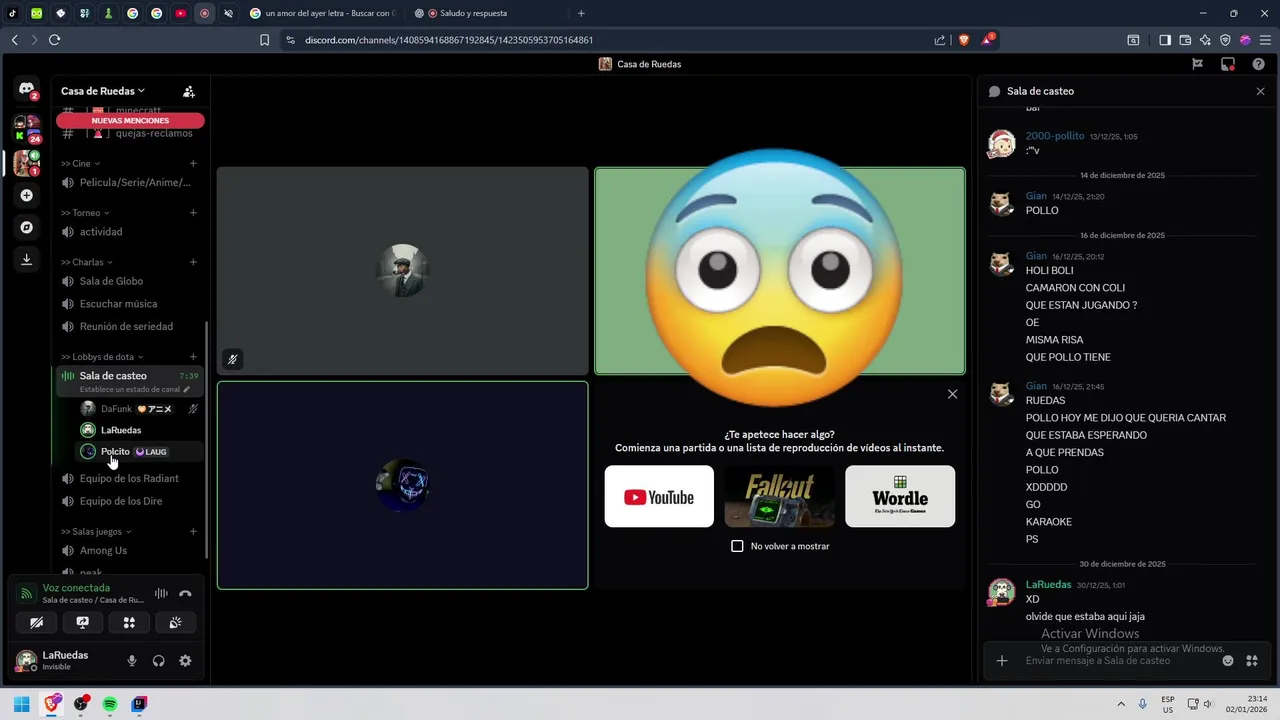Edit channel status pencil icon
The image size is (1280, 720).
[186, 389]
